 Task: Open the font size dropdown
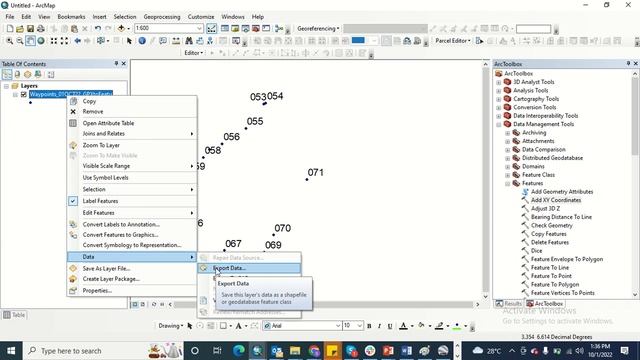coord(359,326)
